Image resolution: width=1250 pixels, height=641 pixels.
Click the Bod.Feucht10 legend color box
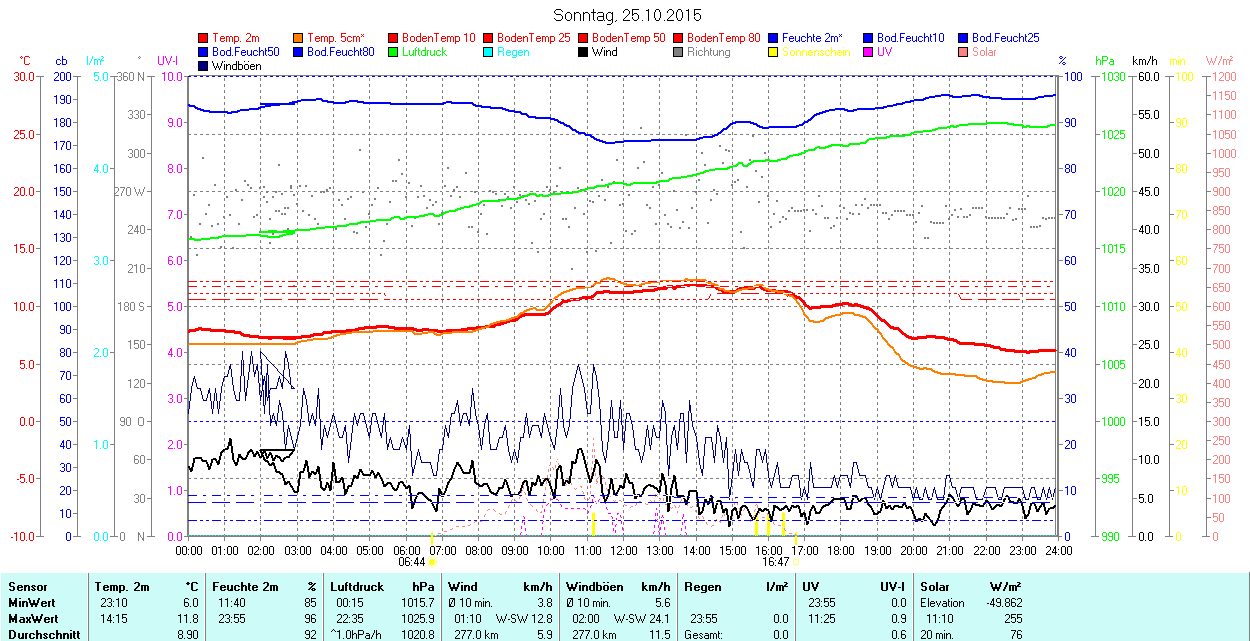(868, 37)
